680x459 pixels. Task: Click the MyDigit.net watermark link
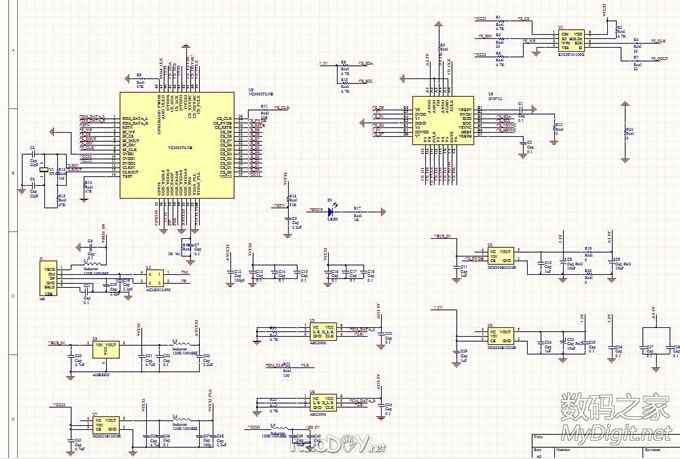[615, 433]
